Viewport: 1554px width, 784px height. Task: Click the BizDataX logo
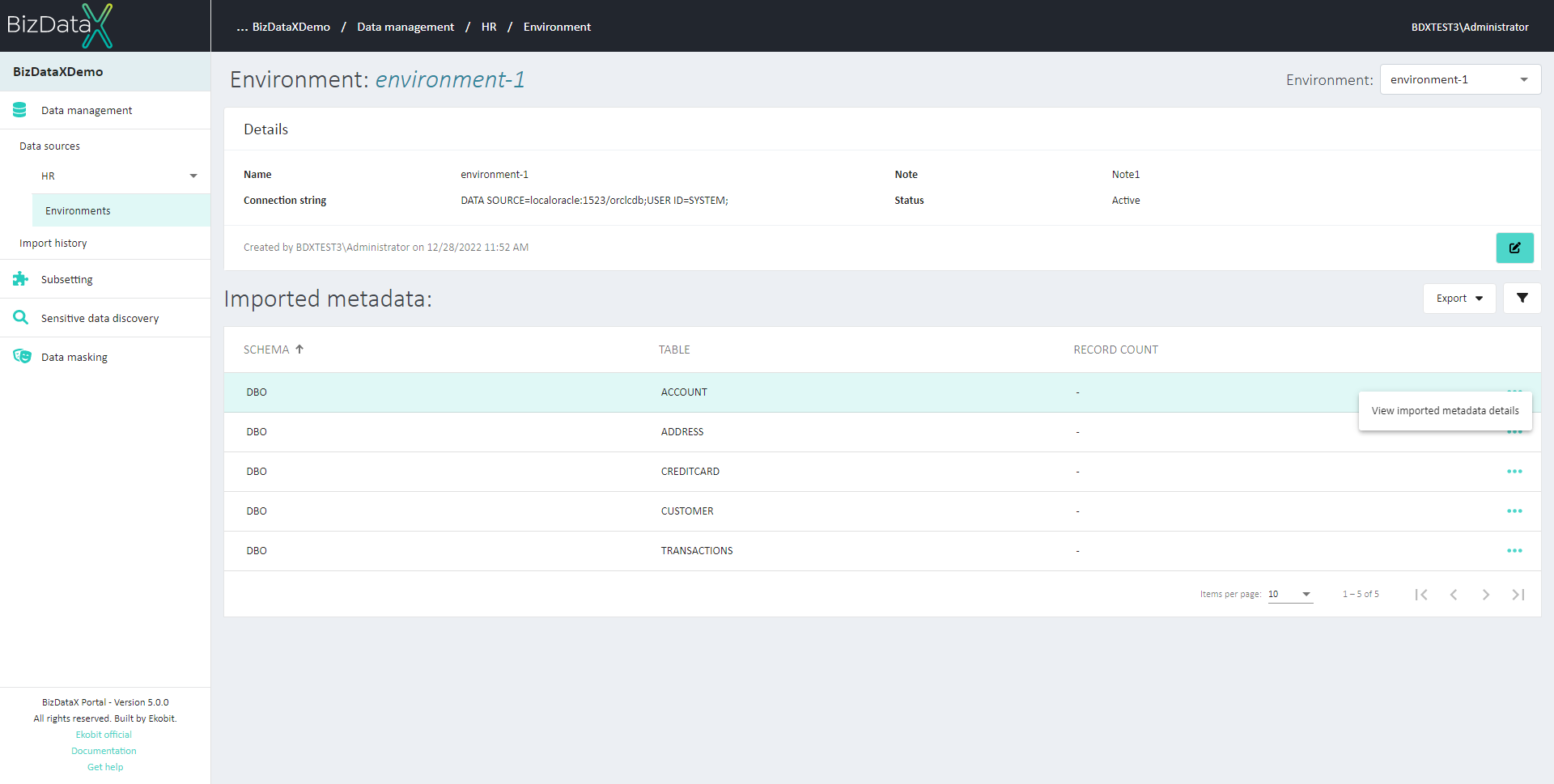59,25
